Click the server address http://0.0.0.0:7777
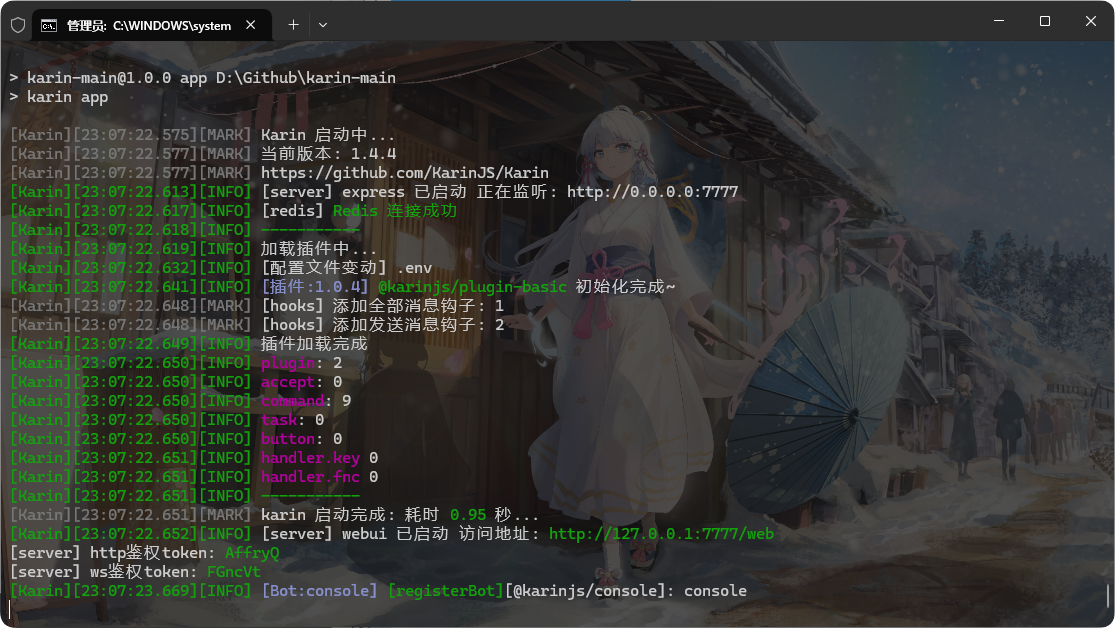 (650, 191)
